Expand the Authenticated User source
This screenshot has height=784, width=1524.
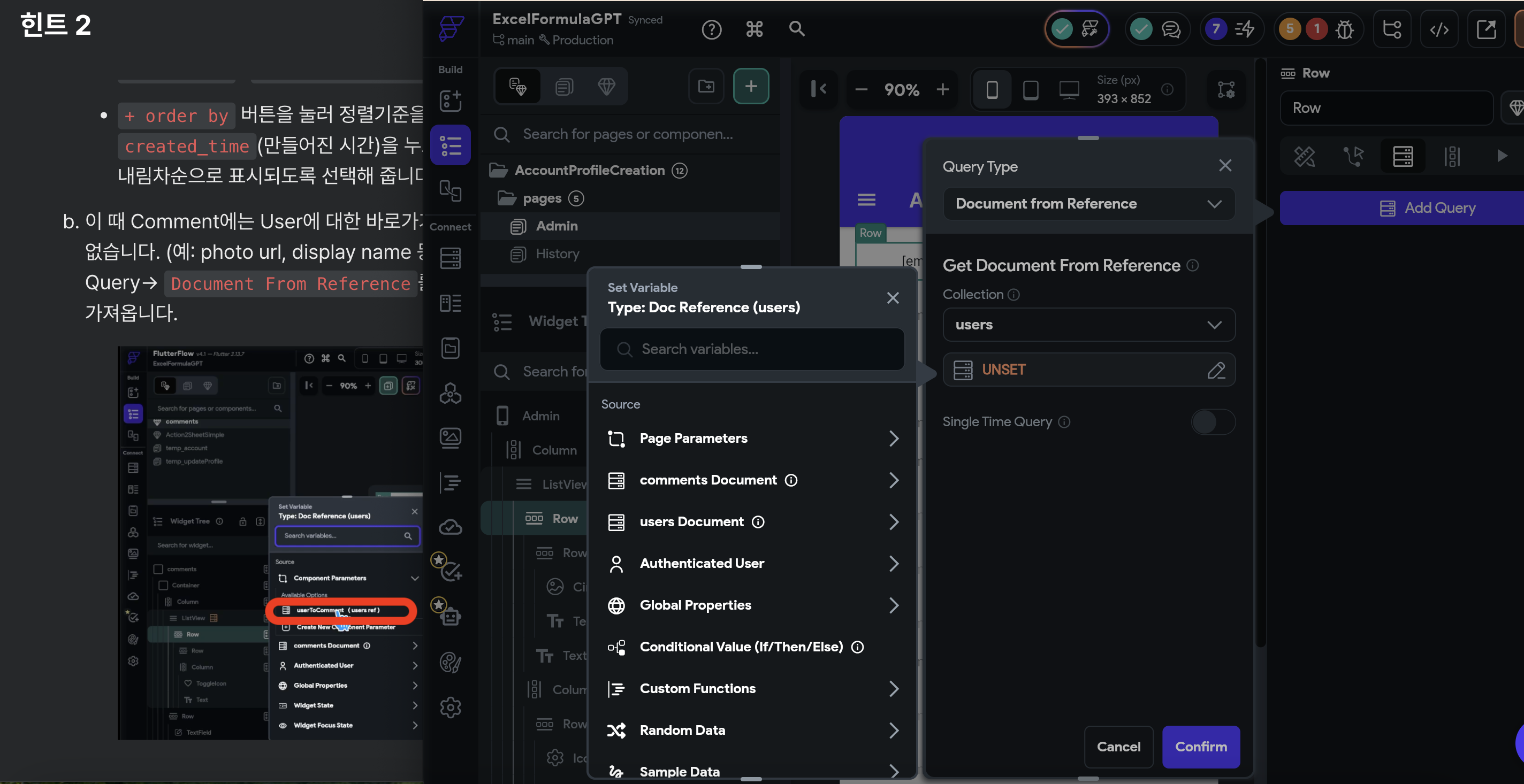click(751, 564)
